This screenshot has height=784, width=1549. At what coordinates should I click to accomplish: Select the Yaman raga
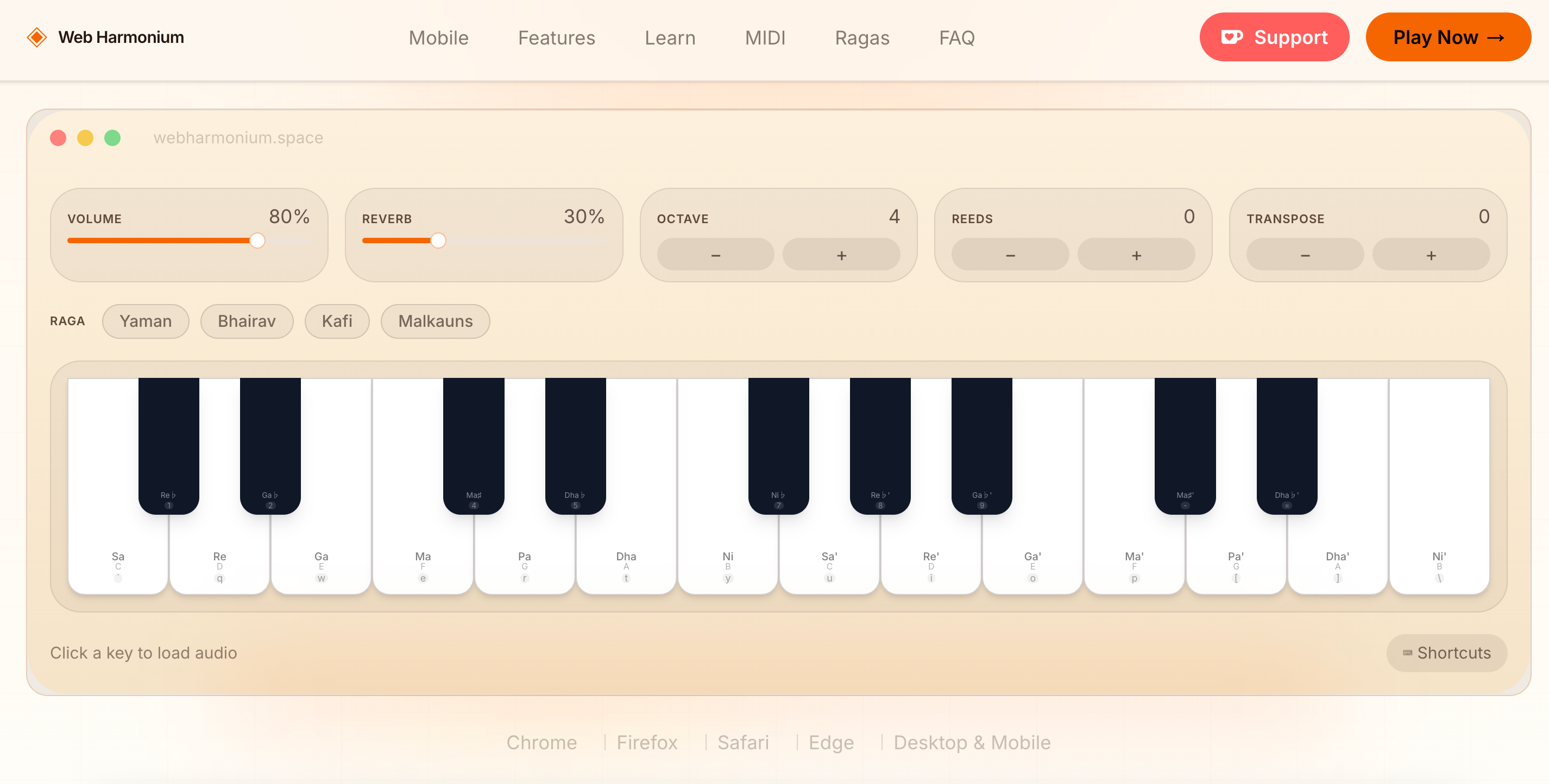click(146, 321)
